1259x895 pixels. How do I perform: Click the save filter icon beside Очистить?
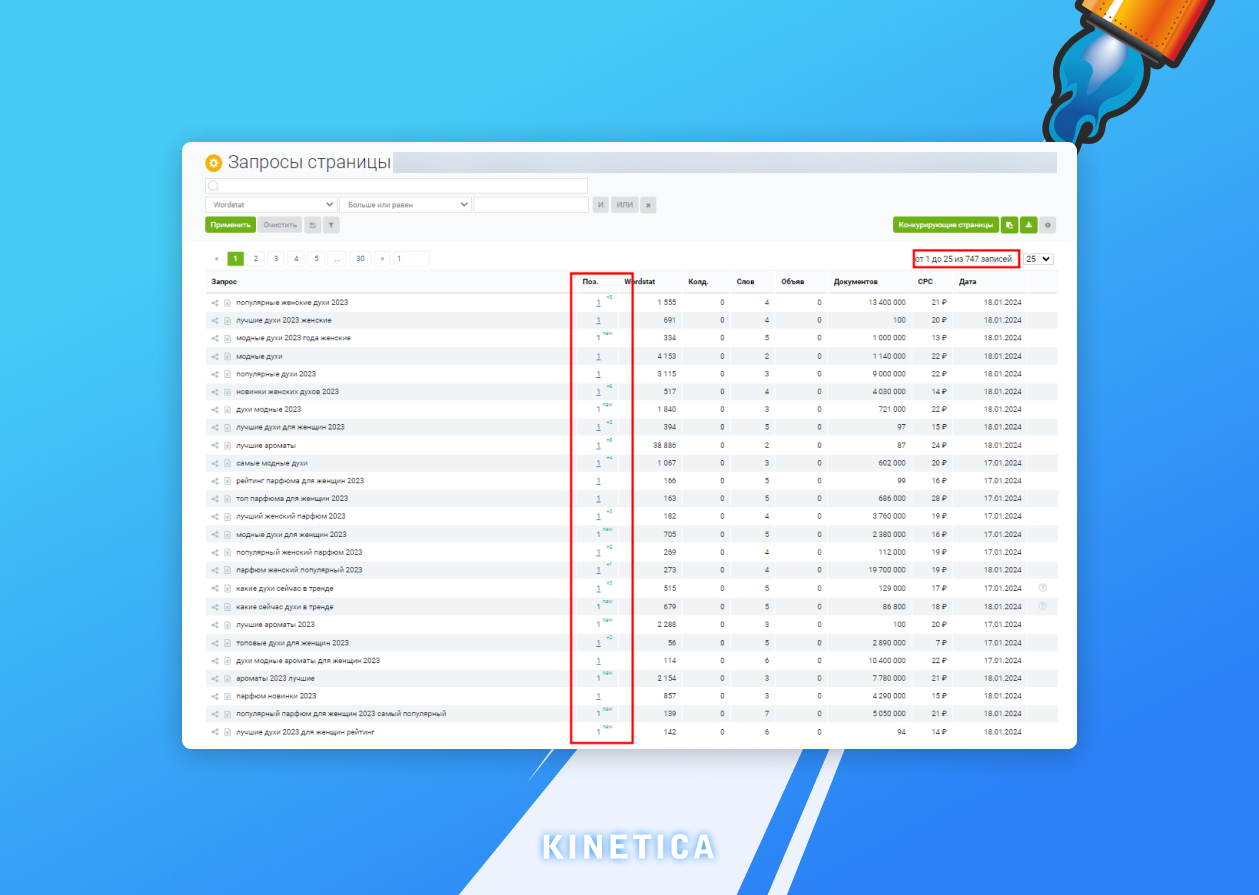pos(313,225)
